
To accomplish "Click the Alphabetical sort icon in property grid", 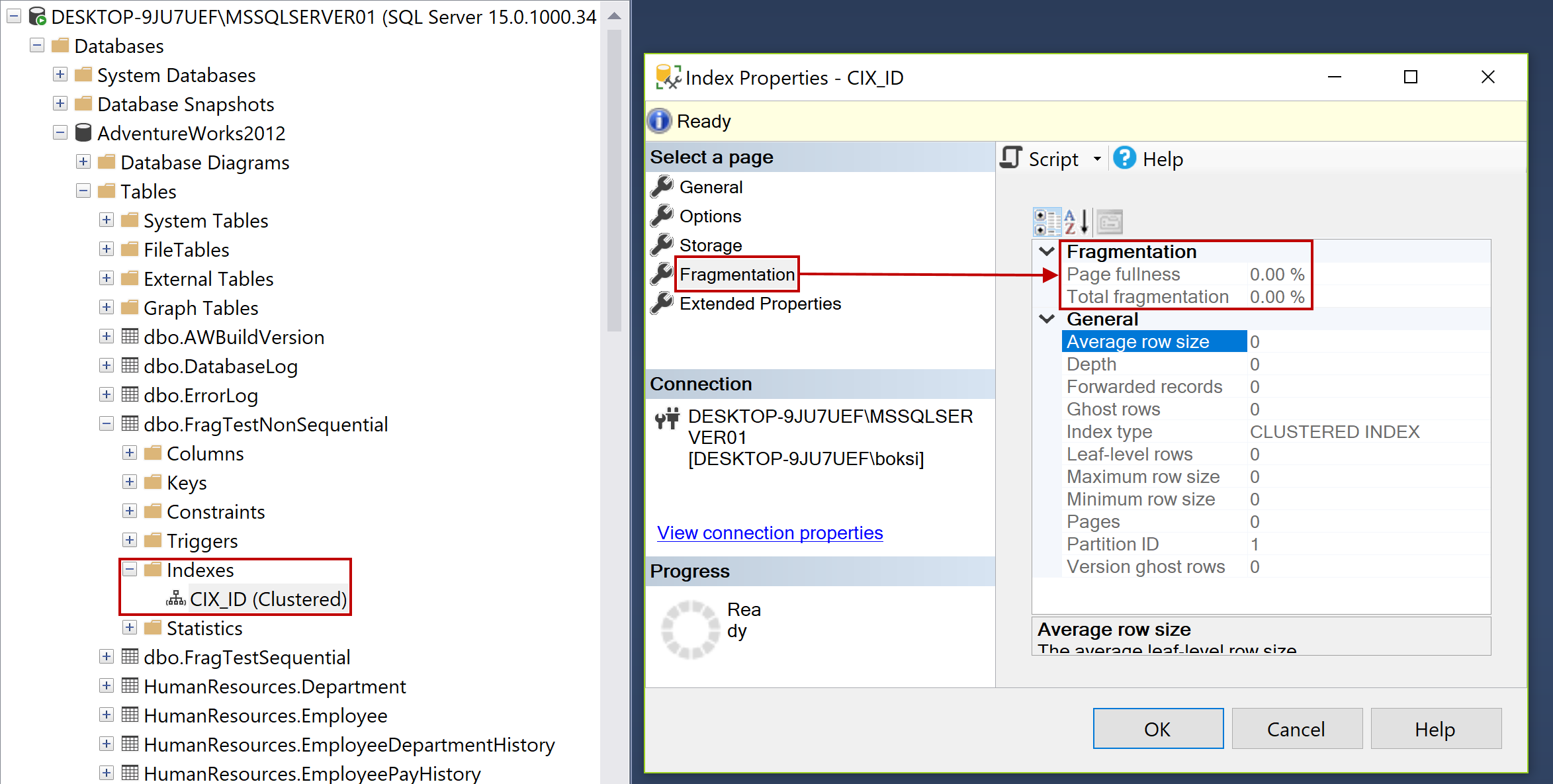I will [1076, 222].
